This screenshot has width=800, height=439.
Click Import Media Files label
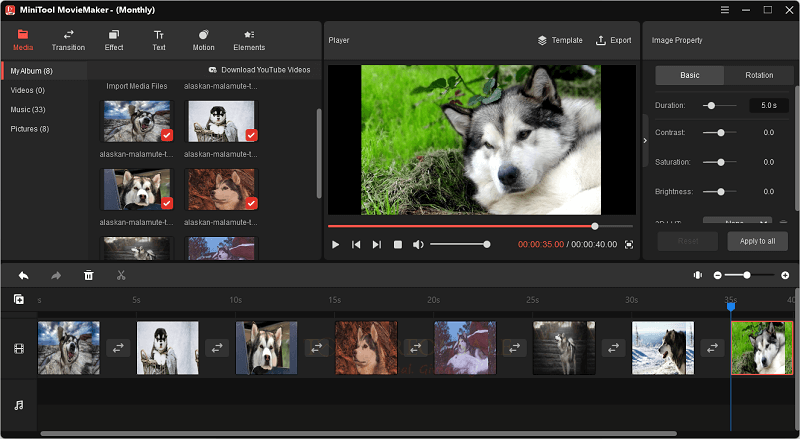tap(137, 86)
